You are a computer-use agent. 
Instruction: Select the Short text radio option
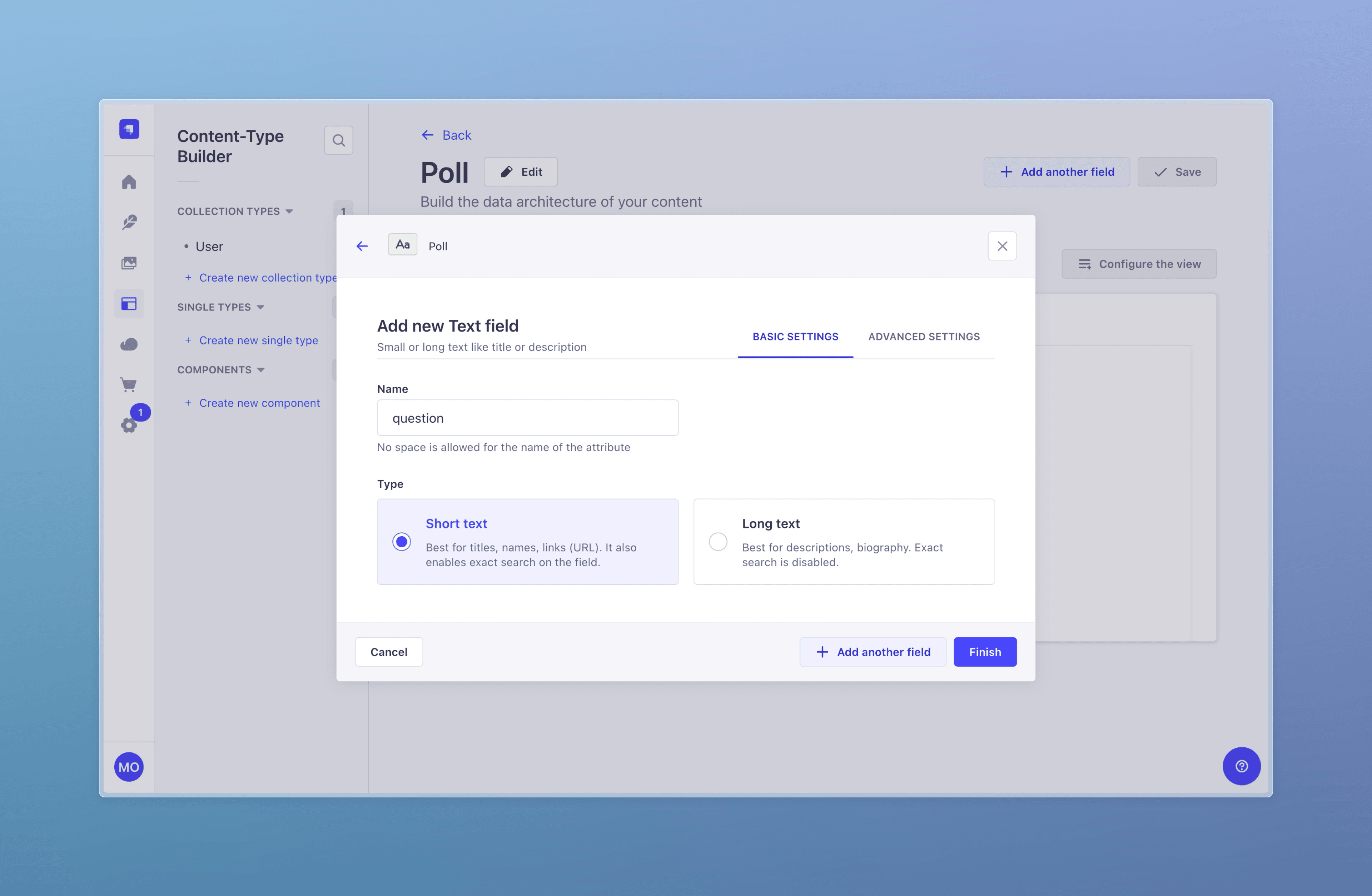coord(401,541)
